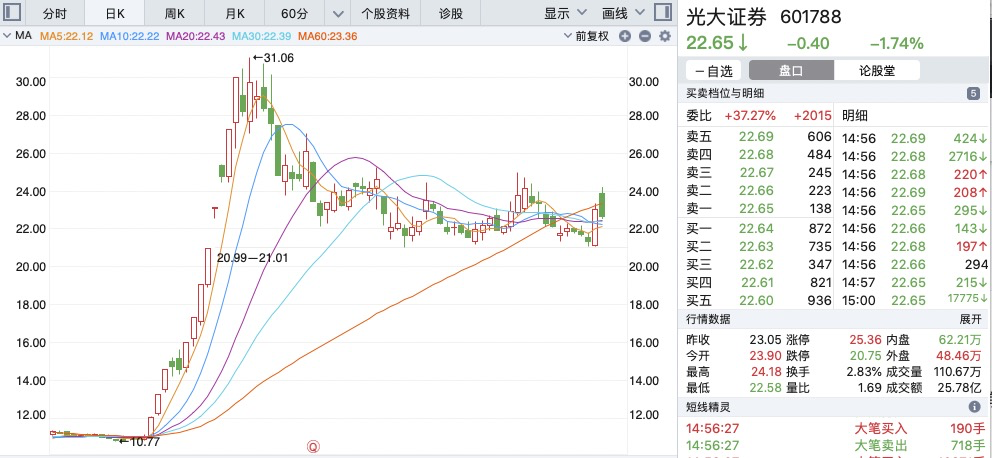The width and height of the screenshot is (992, 458).
Task: Click 今开 value 23.90
Action: [x=764, y=356]
